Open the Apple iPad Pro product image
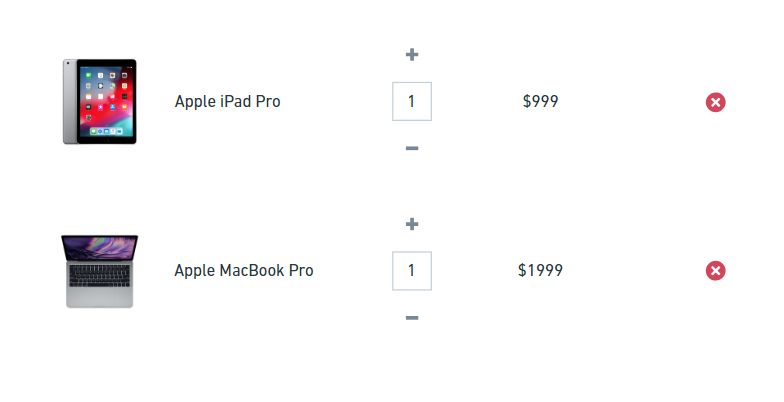Viewport: 784px width, 402px height. (x=99, y=101)
